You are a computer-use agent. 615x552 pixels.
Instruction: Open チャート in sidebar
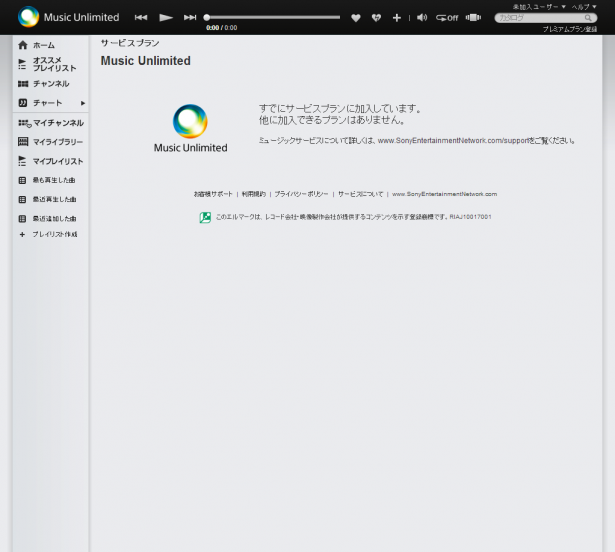pyautogui.click(x=47, y=103)
